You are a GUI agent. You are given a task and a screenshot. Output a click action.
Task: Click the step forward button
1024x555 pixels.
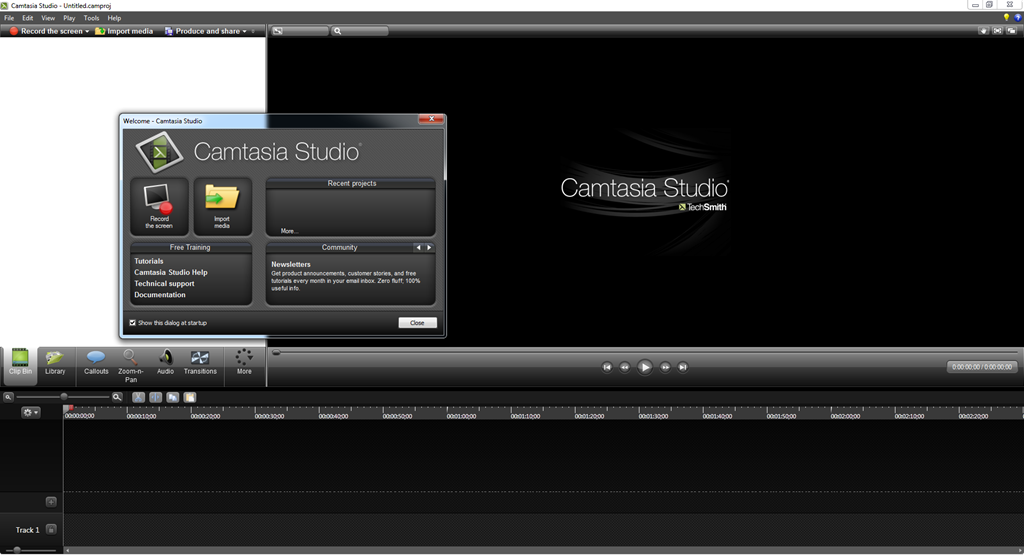point(665,367)
